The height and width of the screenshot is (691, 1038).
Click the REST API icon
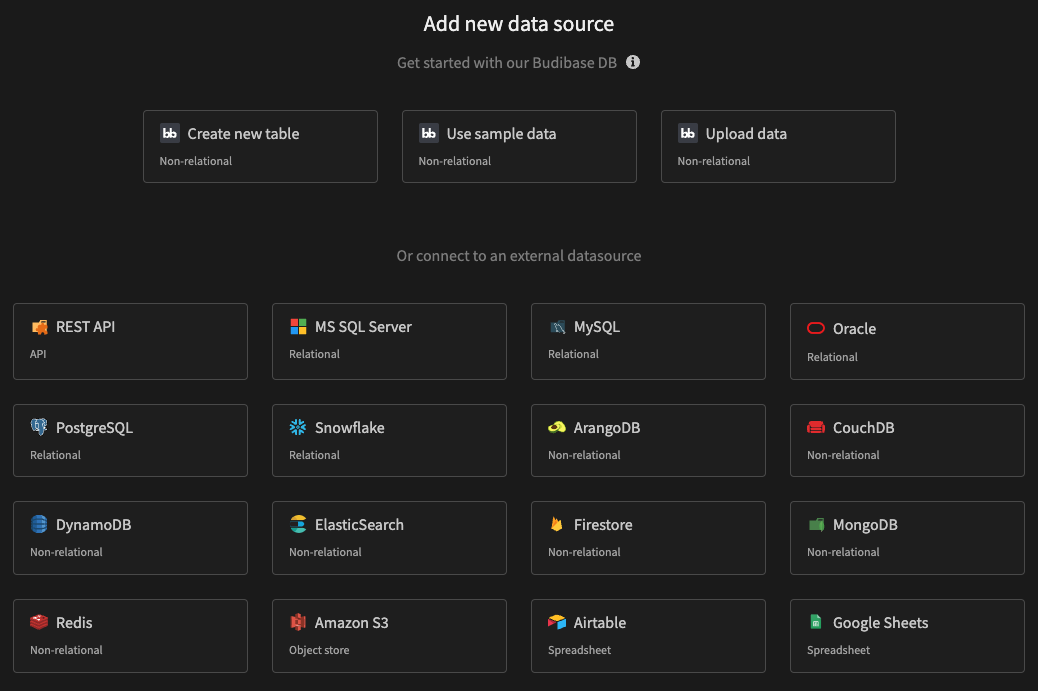point(39,327)
